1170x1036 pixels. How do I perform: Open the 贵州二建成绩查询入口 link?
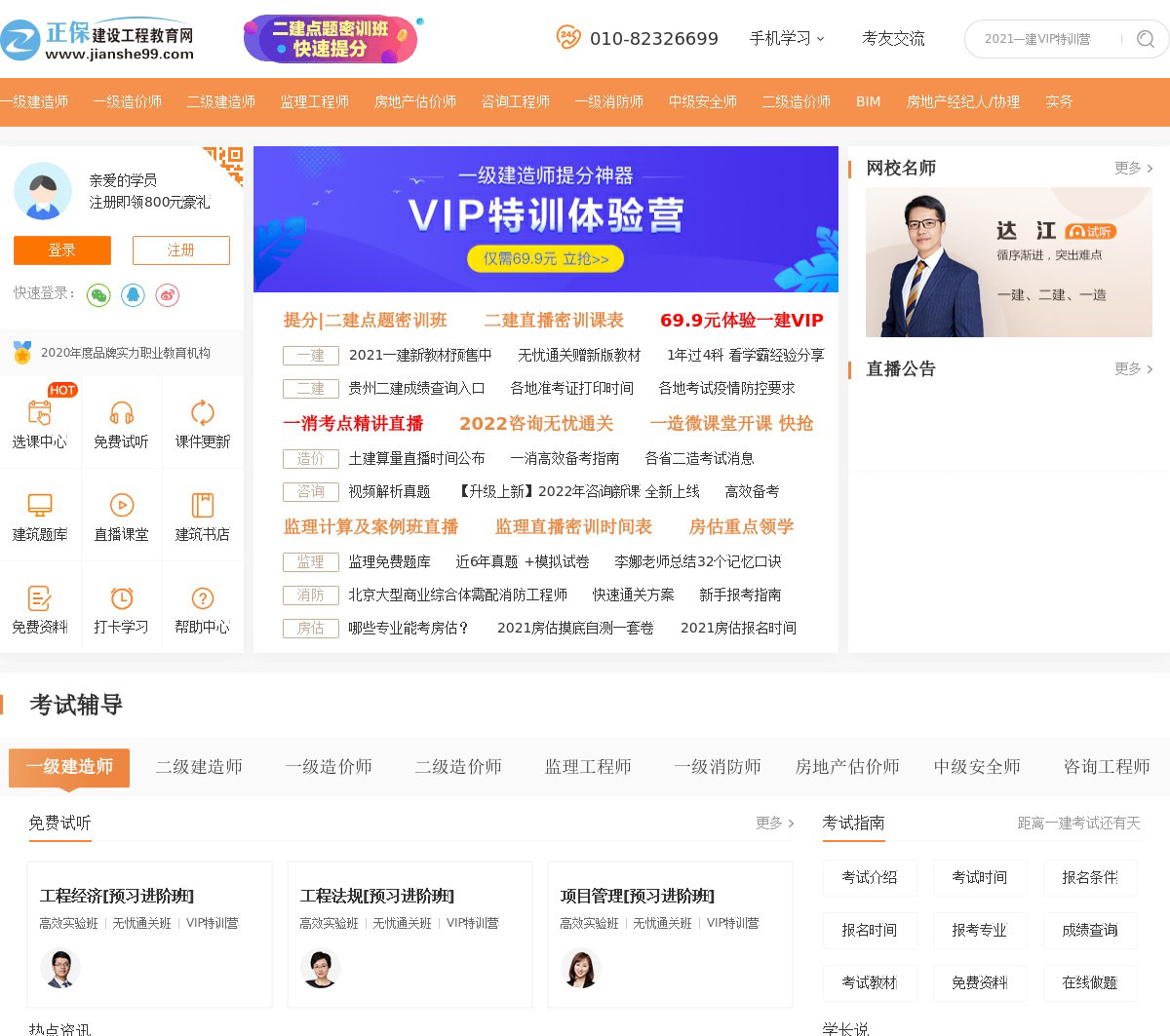(x=416, y=388)
